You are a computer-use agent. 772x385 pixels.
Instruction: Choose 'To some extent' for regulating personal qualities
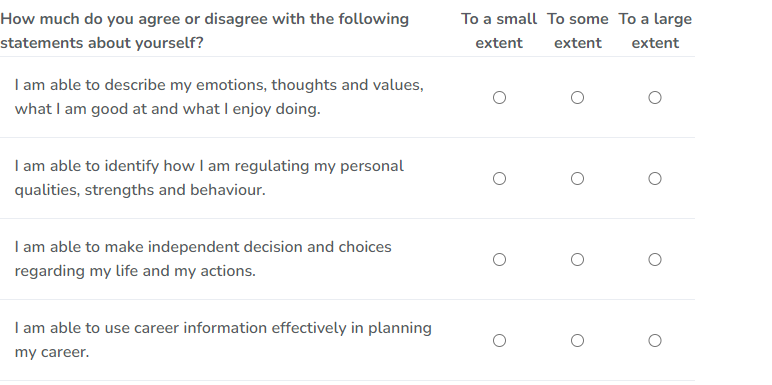point(578,178)
